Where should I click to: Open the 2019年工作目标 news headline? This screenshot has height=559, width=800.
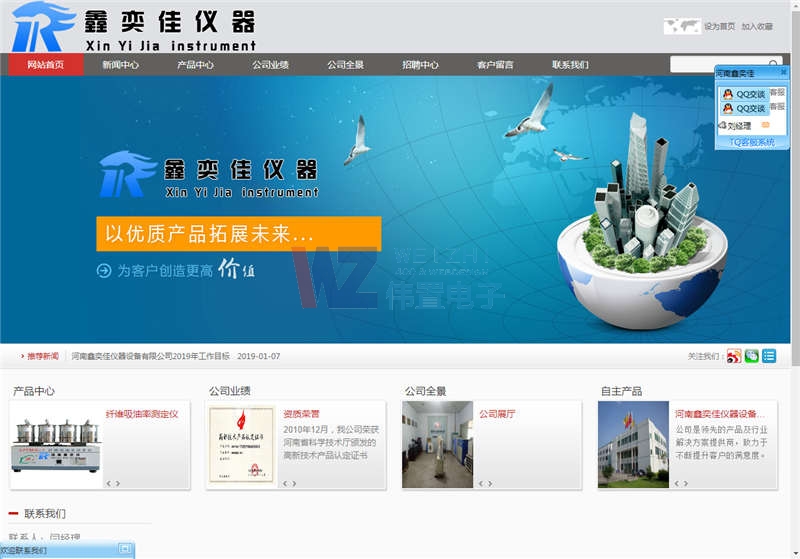click(x=150, y=356)
